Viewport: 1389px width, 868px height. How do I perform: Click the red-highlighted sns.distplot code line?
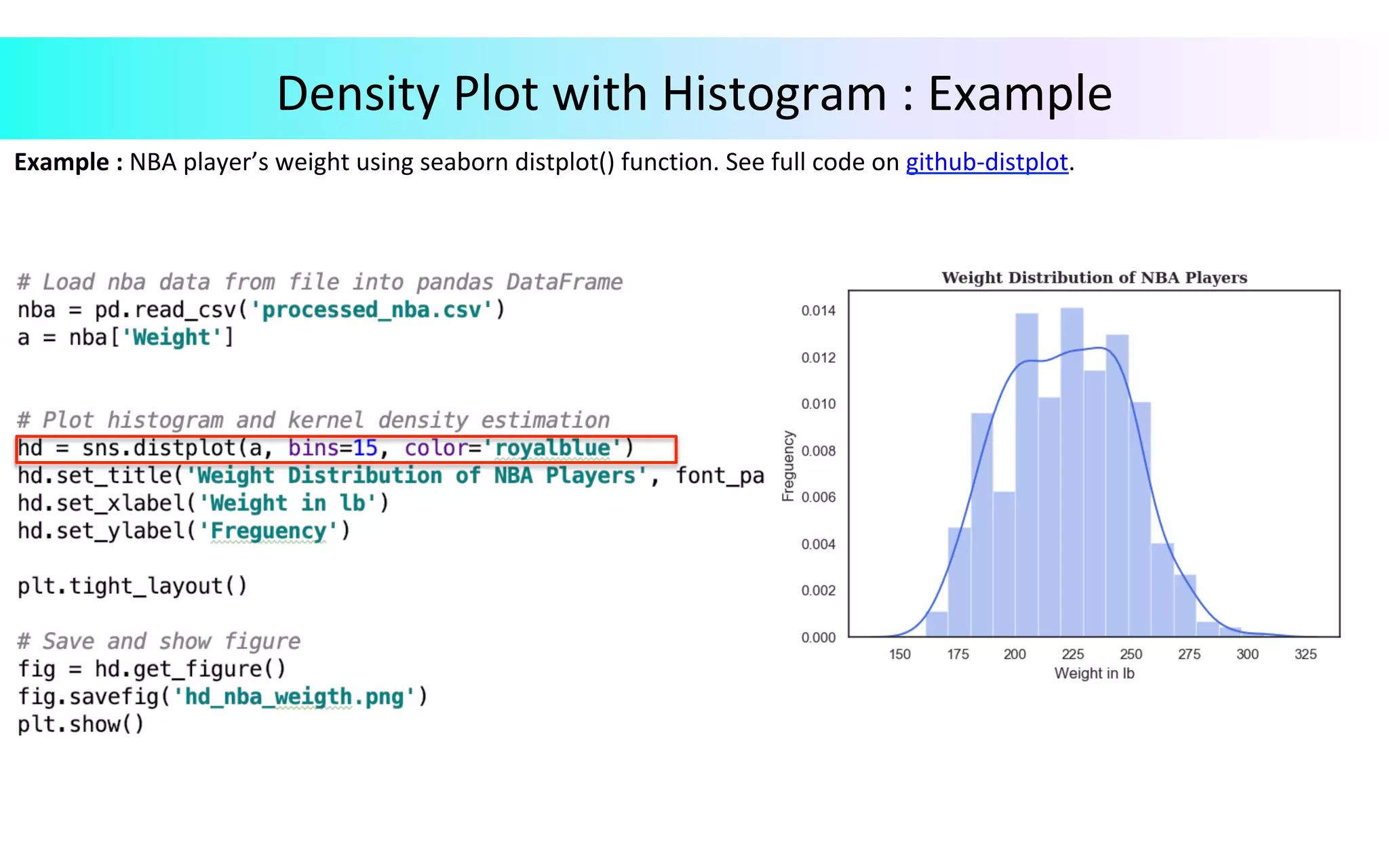(346, 448)
